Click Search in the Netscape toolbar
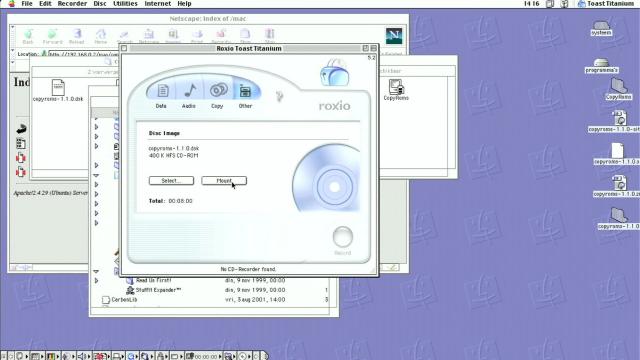Image resolution: width=640 pixels, height=360 pixels. (x=124, y=36)
